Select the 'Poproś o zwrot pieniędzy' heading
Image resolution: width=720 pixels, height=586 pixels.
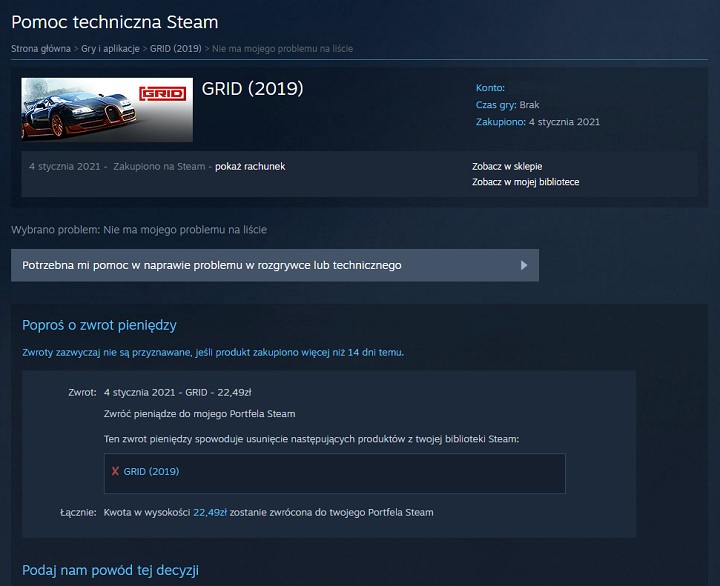(99, 325)
